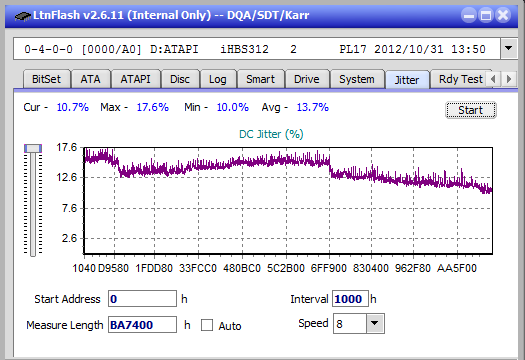Select the Jitter tab
Screen dimensions: 525x360
pos(407,80)
